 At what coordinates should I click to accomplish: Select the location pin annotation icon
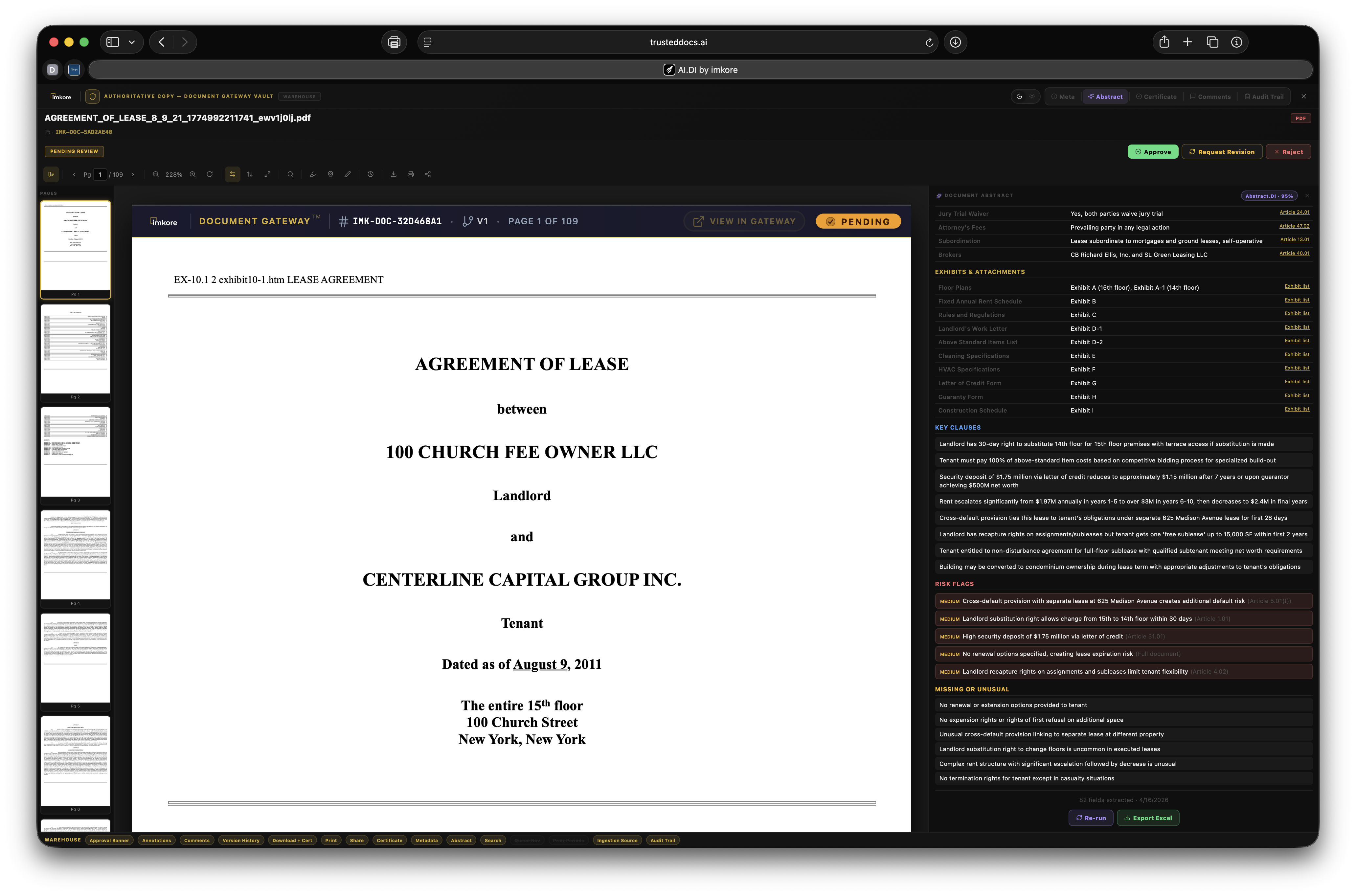tap(330, 174)
